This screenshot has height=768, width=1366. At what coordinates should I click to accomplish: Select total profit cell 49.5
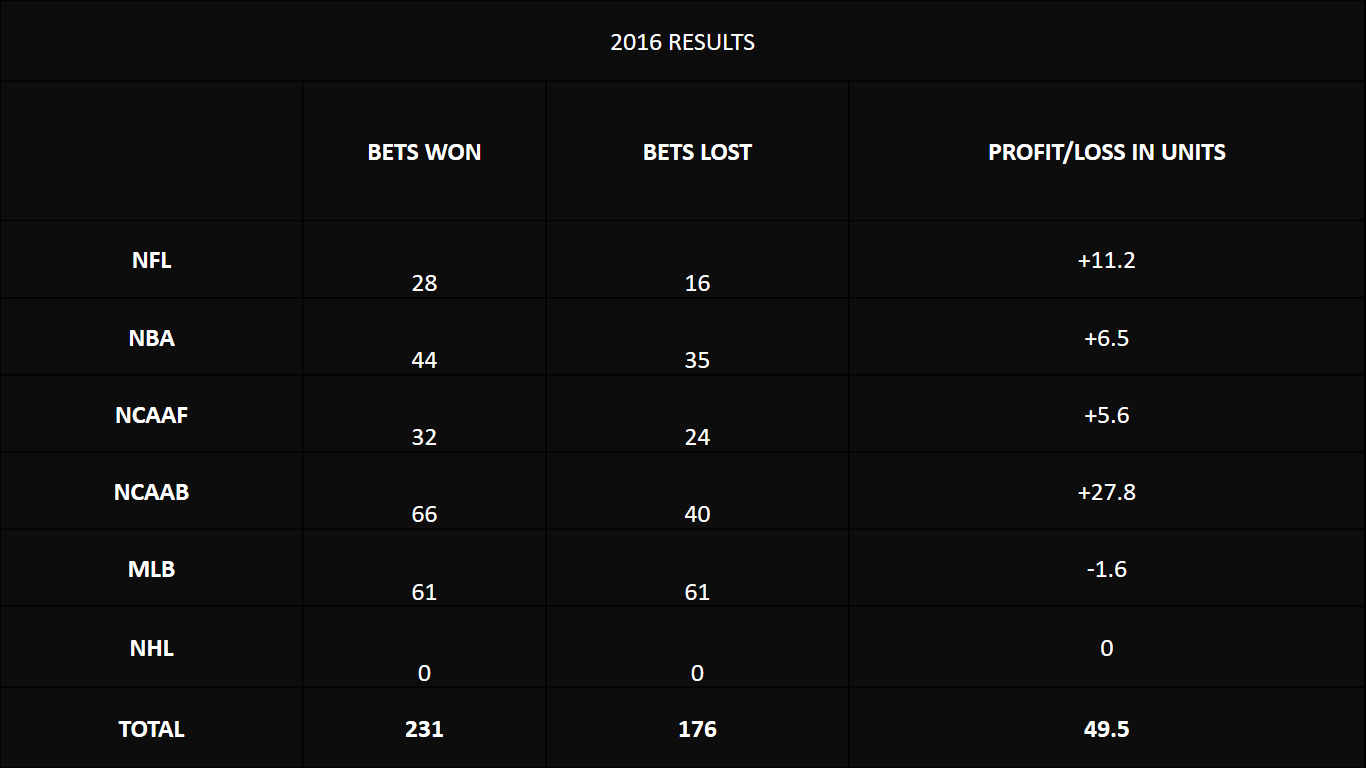(x=1107, y=729)
